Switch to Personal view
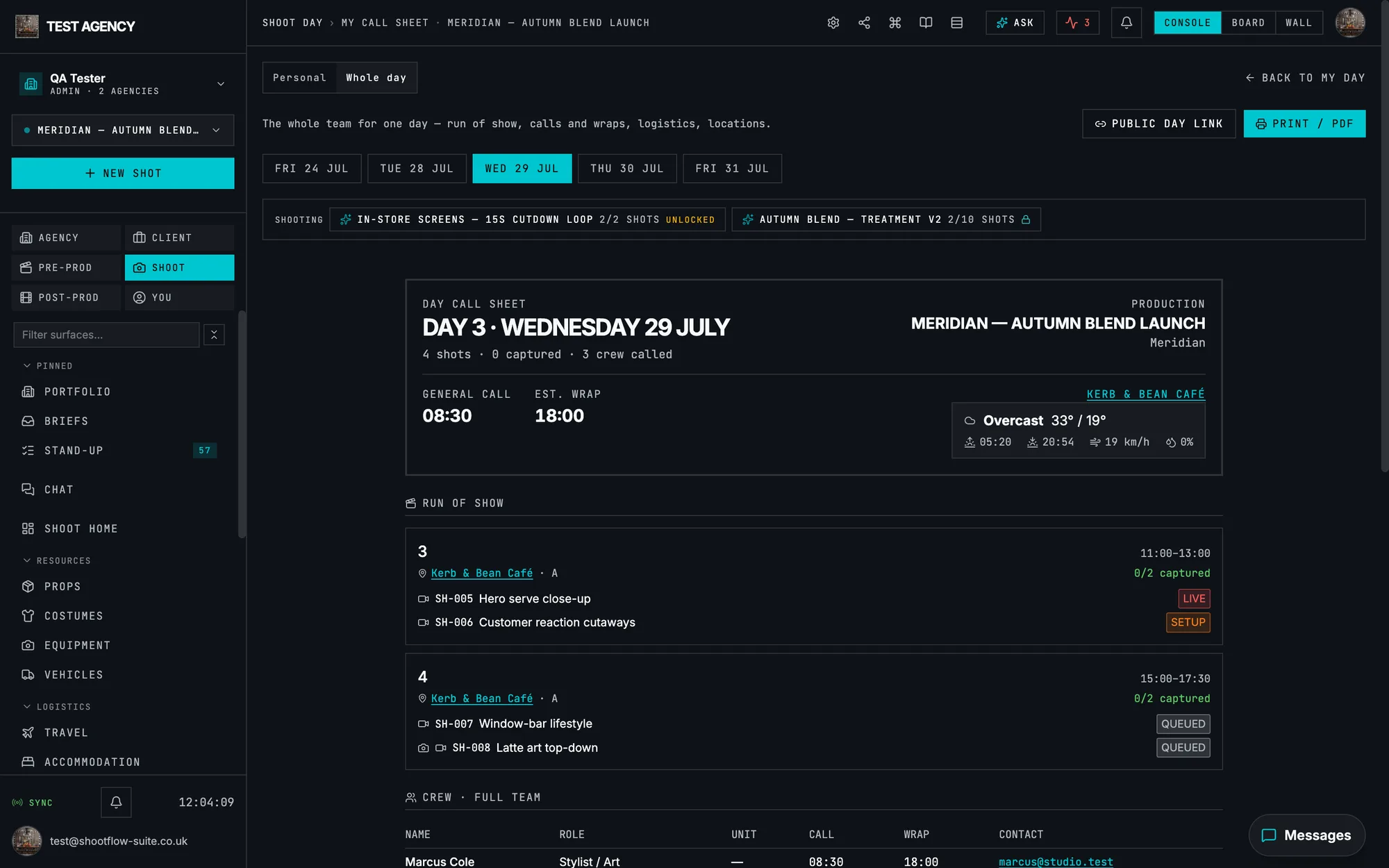This screenshot has width=1389, height=868. [299, 78]
